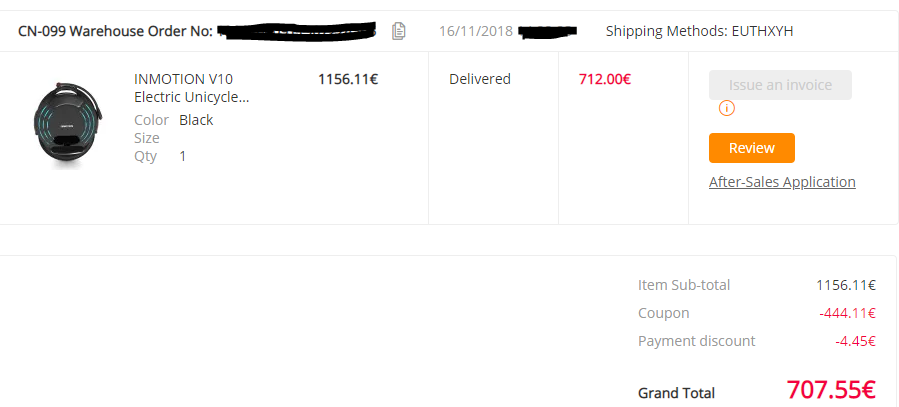Viewport: 899px width, 407px height.
Task: Click the Coupon discount -444.11€ value
Action: [x=847, y=314]
